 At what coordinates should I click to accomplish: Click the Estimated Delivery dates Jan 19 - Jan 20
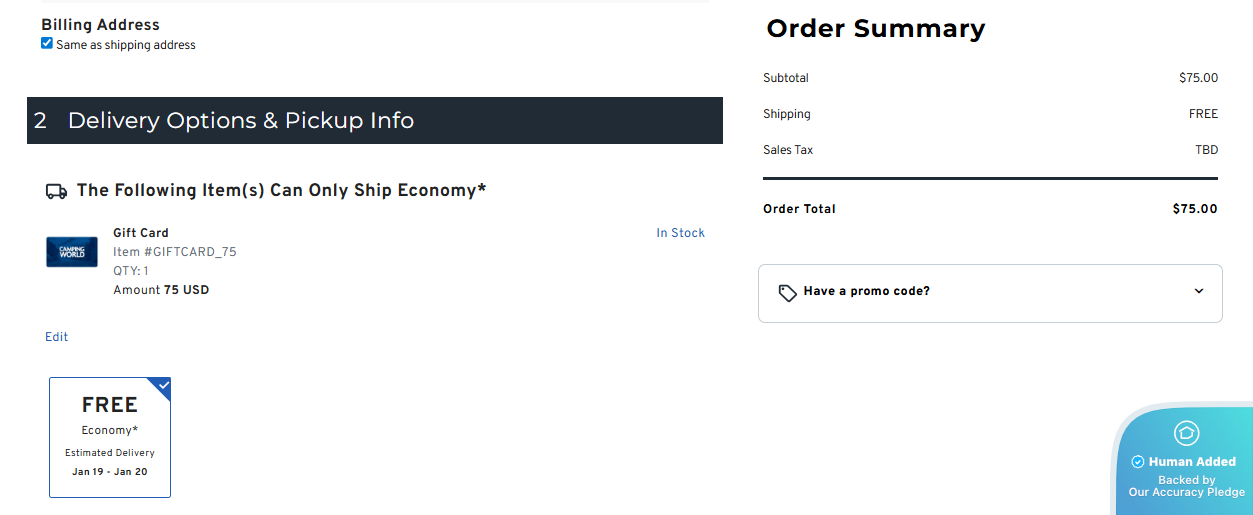tap(110, 472)
